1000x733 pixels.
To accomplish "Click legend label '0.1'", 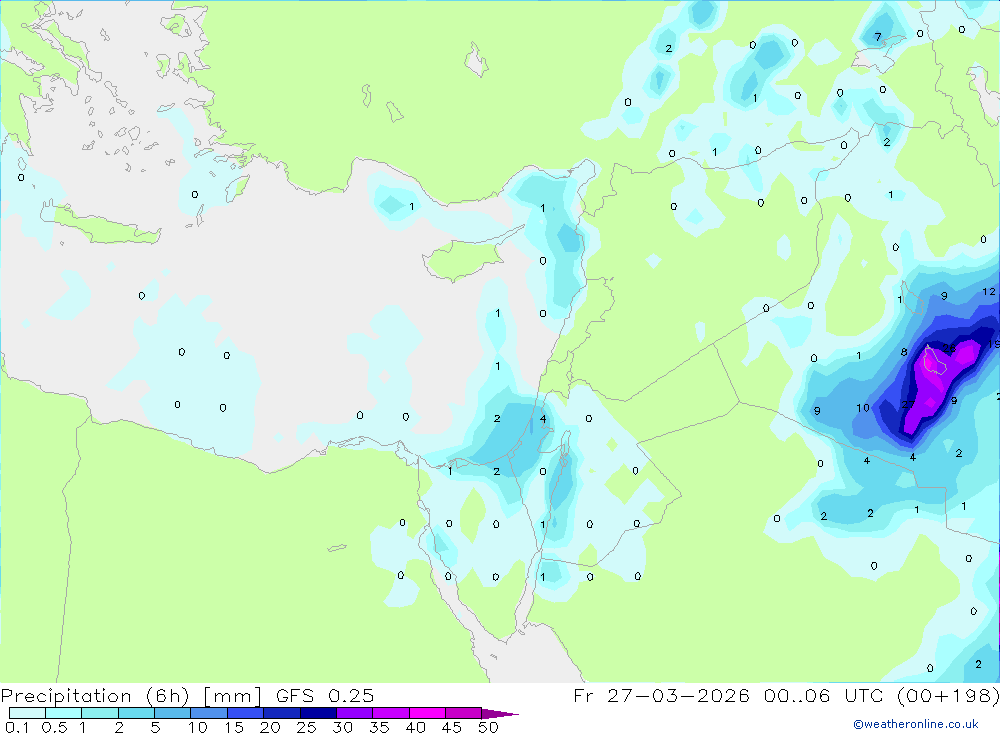I will click(17, 727).
